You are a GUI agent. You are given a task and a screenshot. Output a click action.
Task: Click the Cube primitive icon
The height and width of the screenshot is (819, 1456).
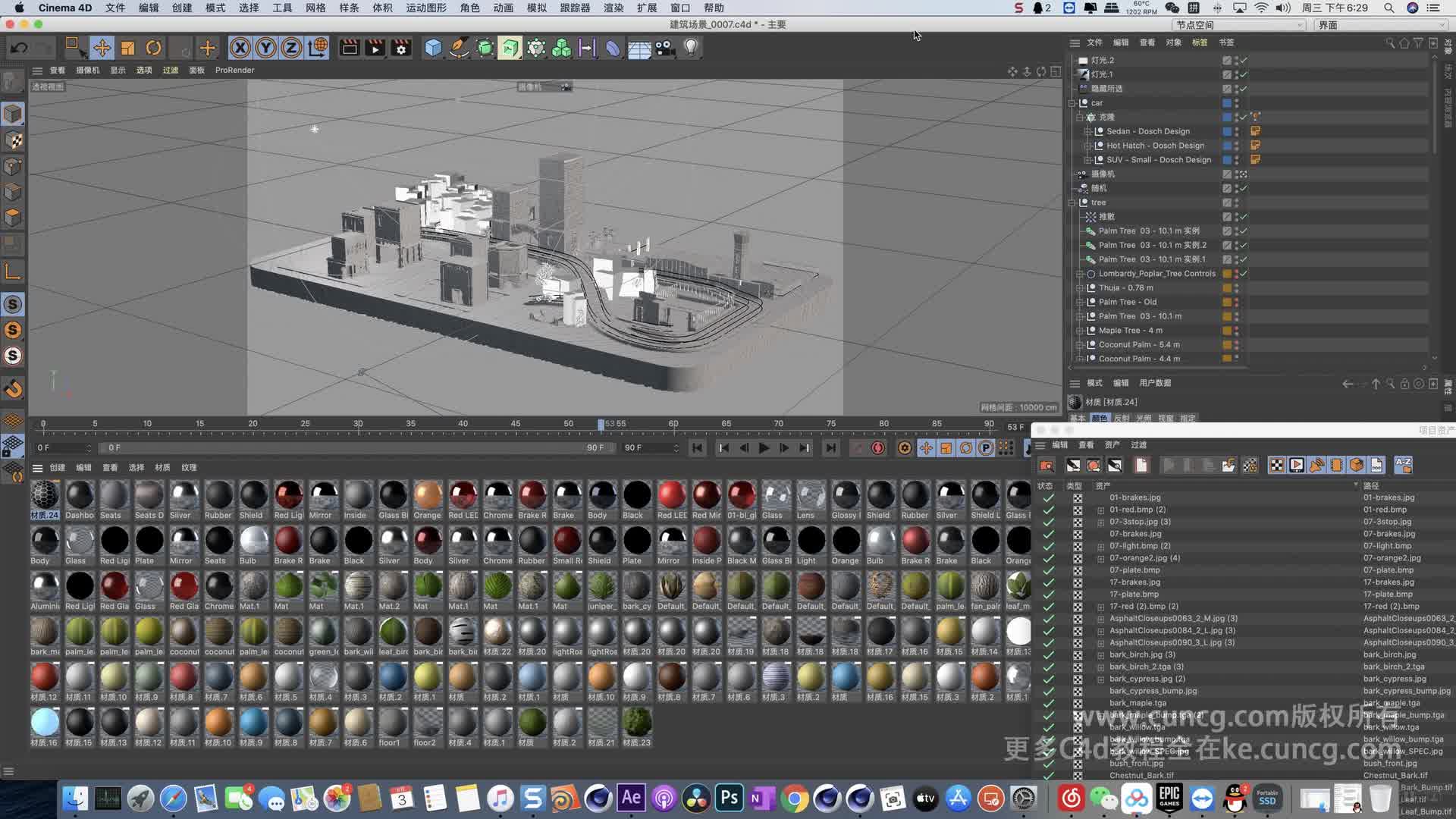(x=433, y=49)
